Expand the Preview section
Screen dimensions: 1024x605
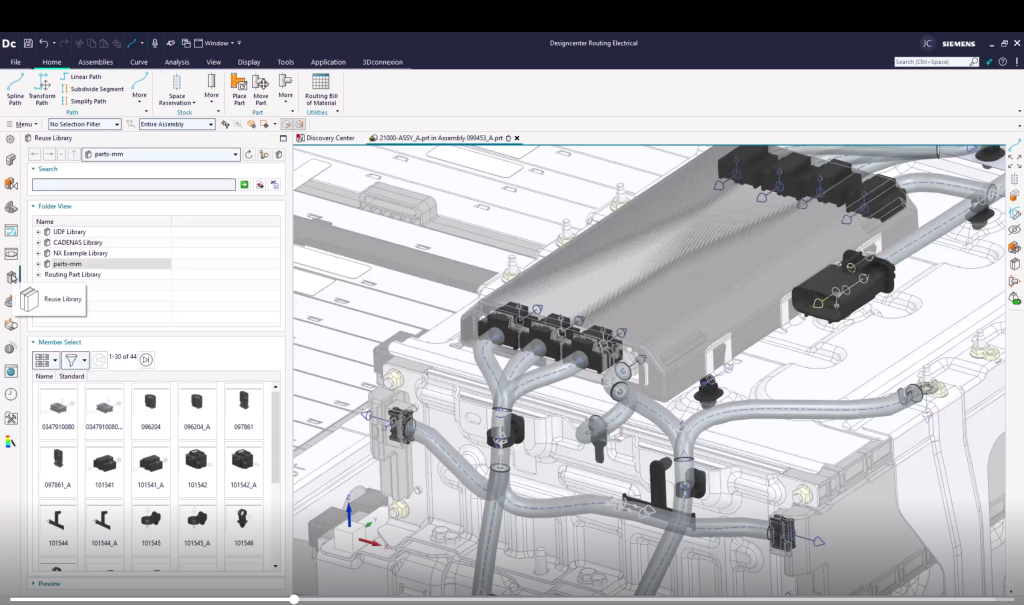pos(33,583)
